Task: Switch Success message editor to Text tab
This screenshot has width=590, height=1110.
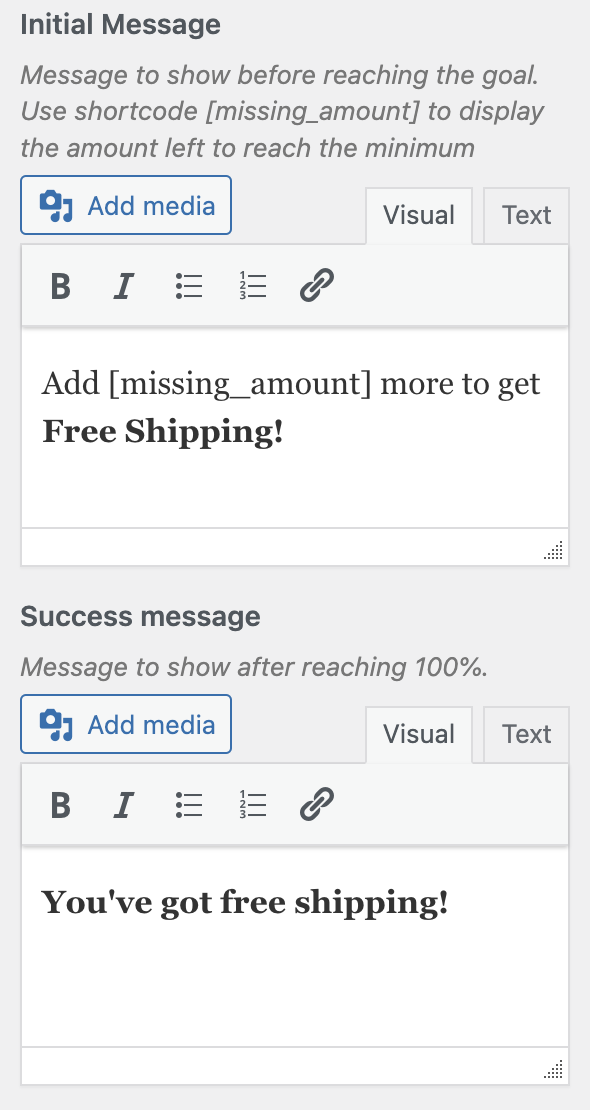Action: (x=526, y=734)
